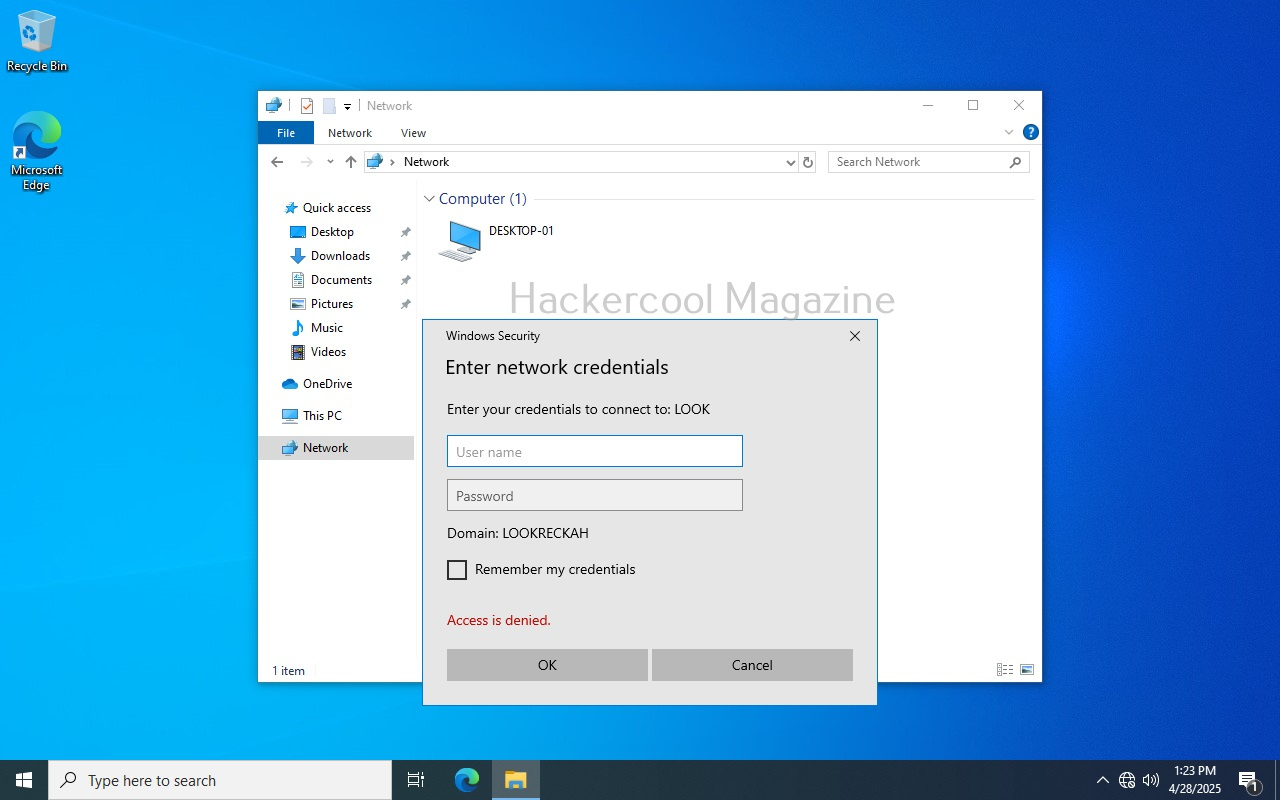Launch Microsoft Edge from taskbar

pos(467,780)
